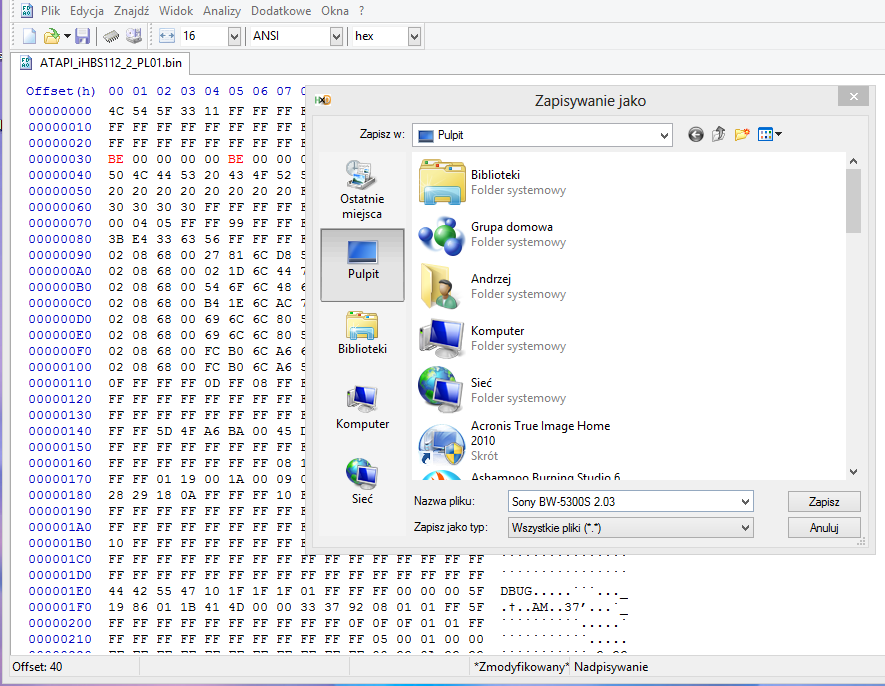Screen dimensions: 885x686
Task: Click the Nadpisywanie status bar entry
Action: [x=611, y=667]
